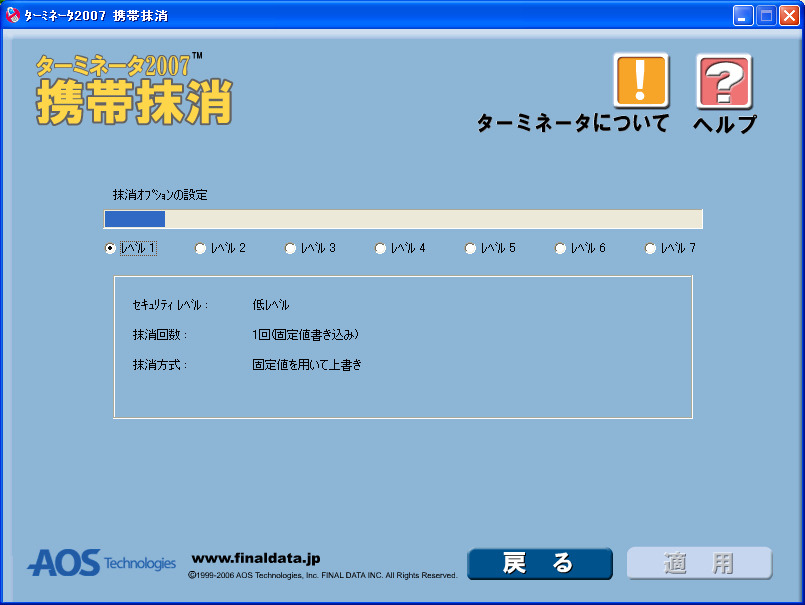Open the orange exclamation ターミネータについて icon
The width and height of the screenshot is (805, 605).
pos(641,81)
